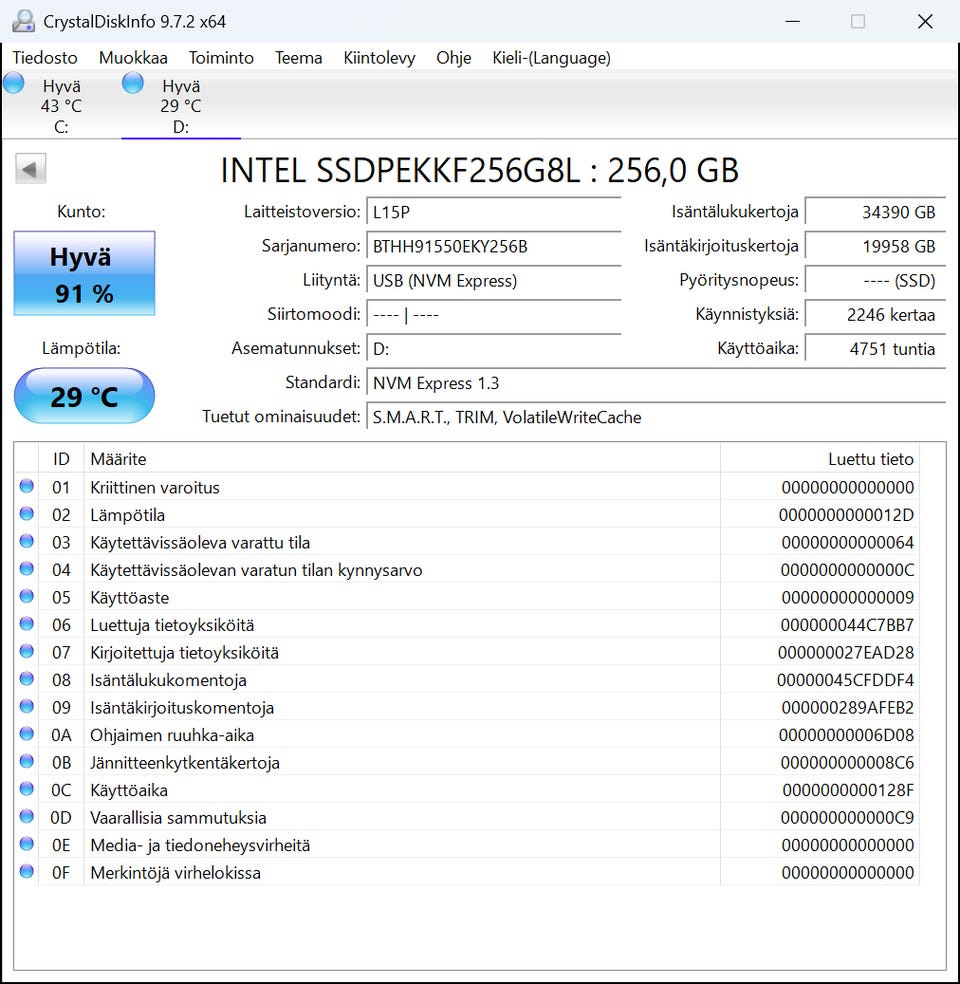This screenshot has height=984, width=960.
Task: Click the Määrite column header
Action: (x=400, y=459)
